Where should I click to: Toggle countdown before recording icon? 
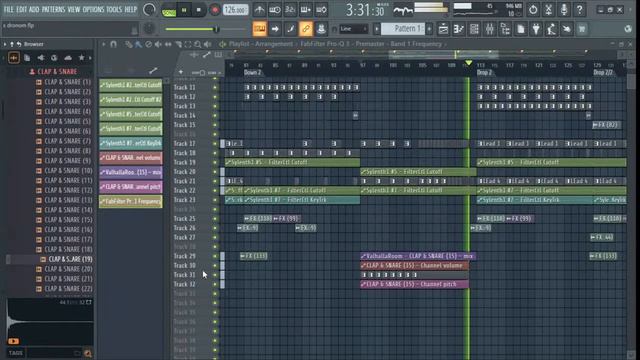(x=290, y=10)
